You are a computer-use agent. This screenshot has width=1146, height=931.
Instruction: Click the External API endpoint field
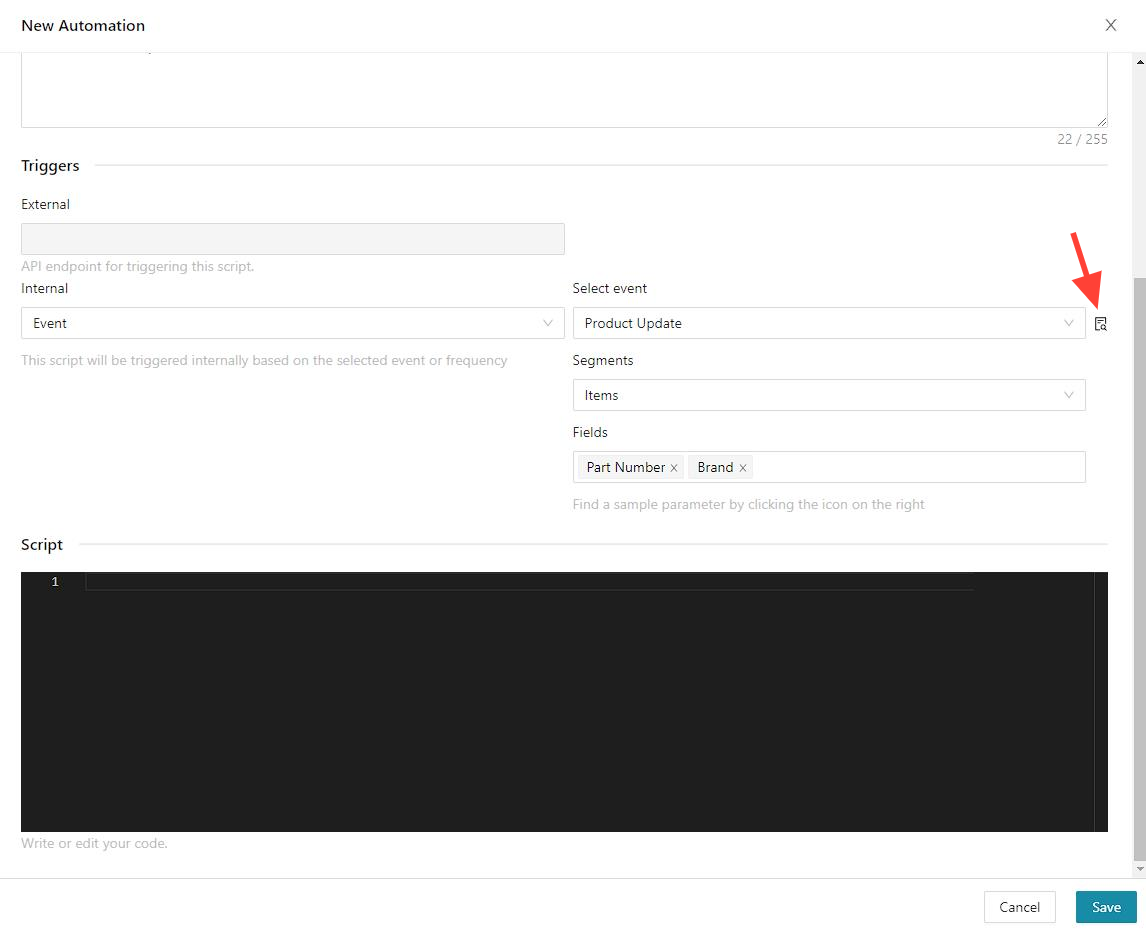click(292, 239)
